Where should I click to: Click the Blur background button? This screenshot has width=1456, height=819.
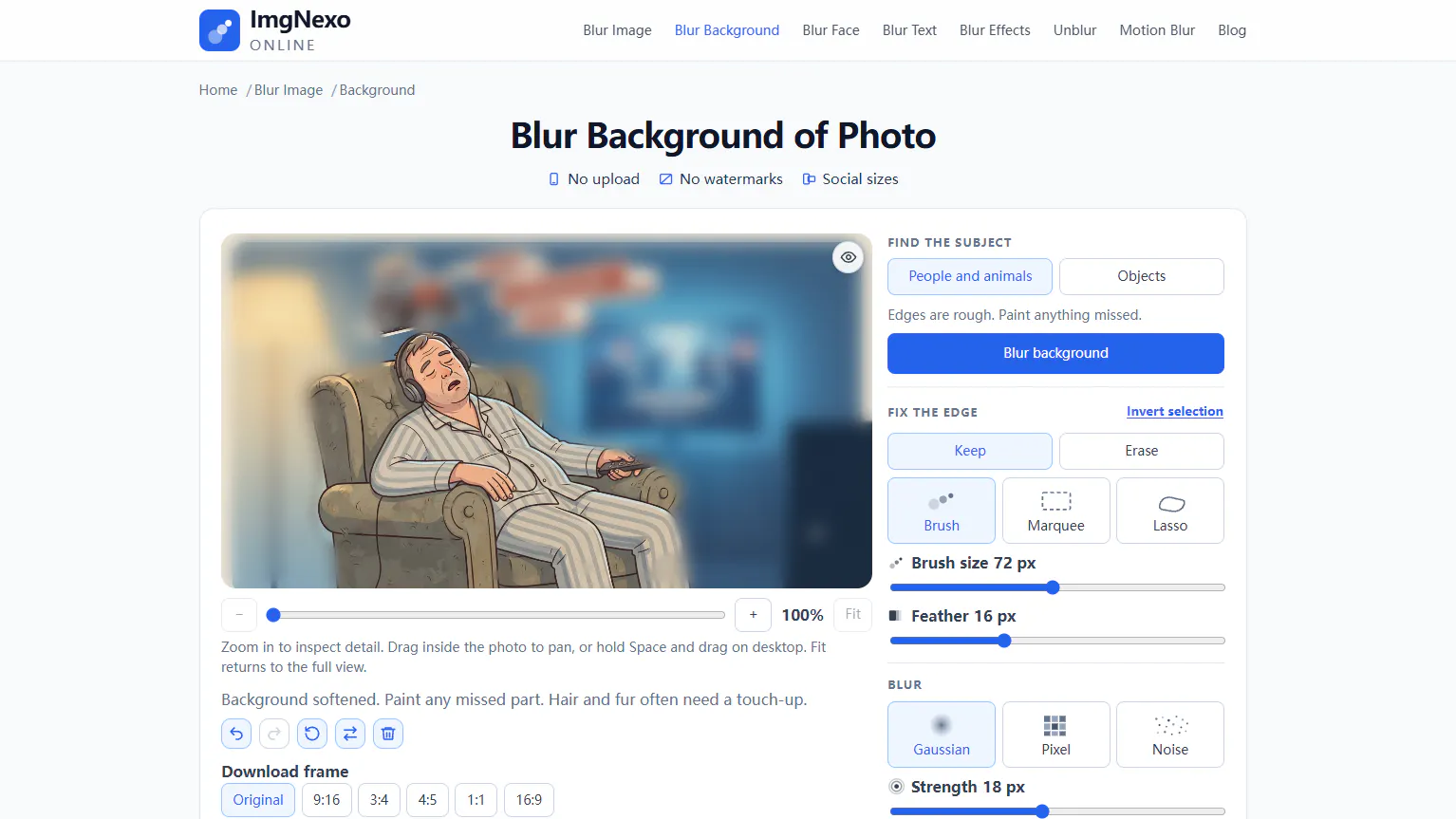1055,353
